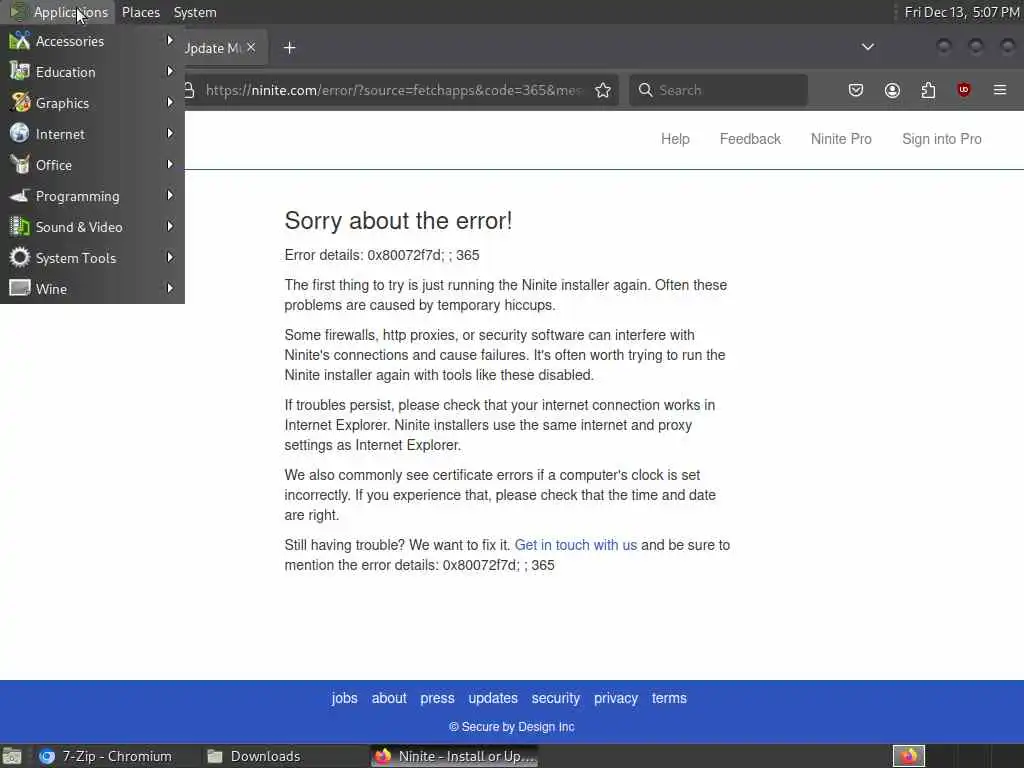Open the jobs footer link
1024x768 pixels.
coord(344,698)
